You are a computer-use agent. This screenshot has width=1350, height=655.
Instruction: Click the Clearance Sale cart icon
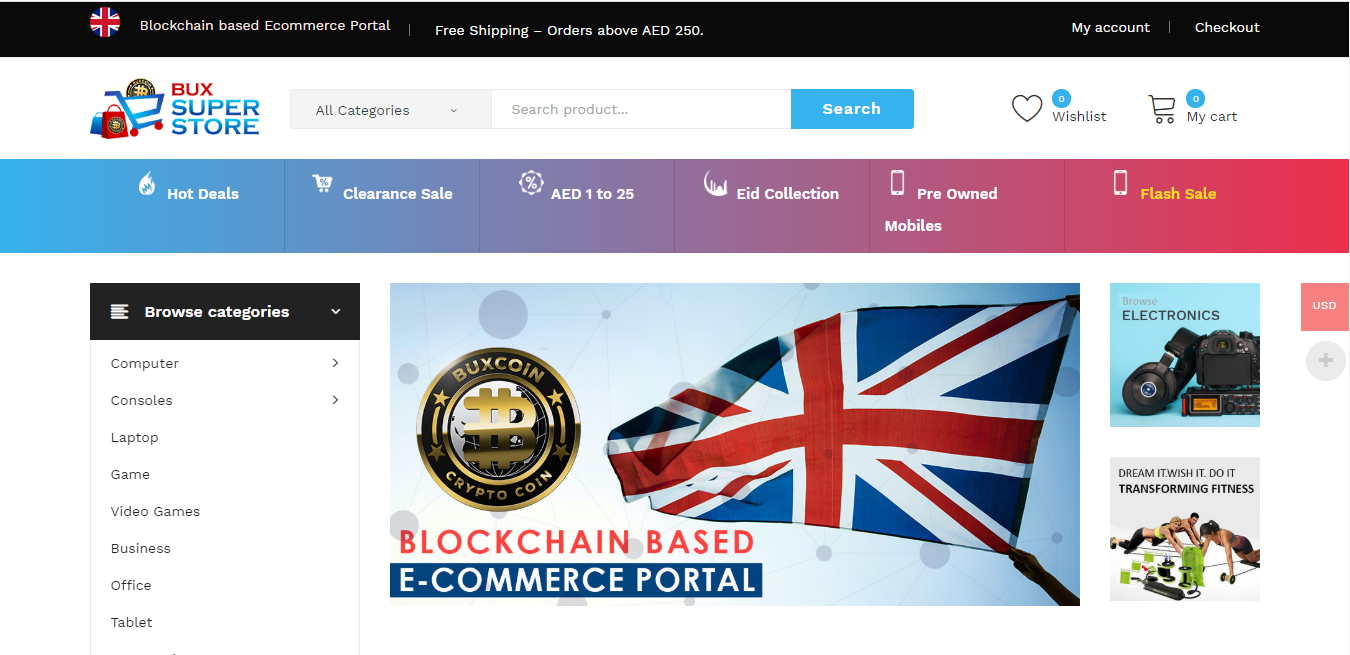coord(322,183)
